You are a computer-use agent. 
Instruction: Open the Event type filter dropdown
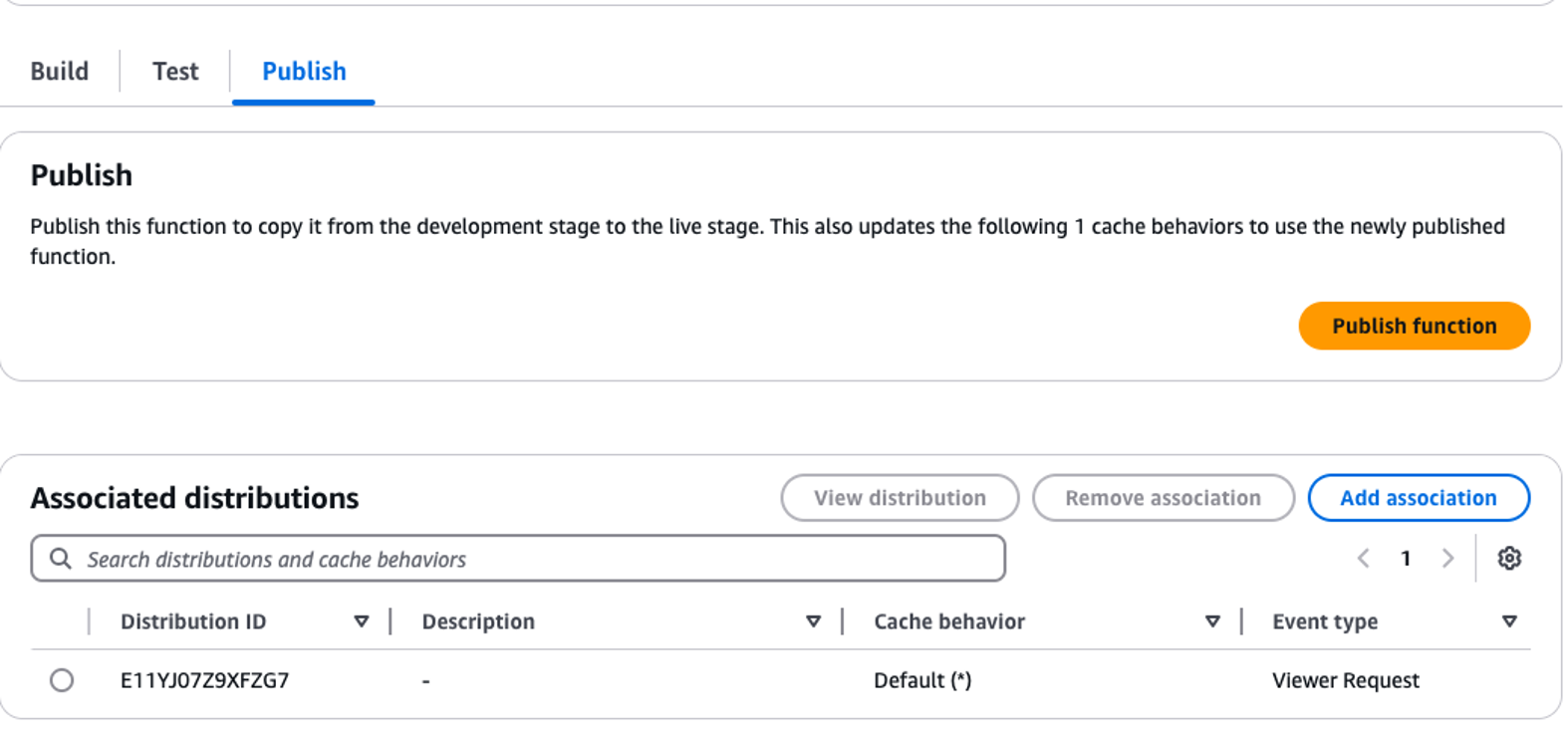point(1508,620)
